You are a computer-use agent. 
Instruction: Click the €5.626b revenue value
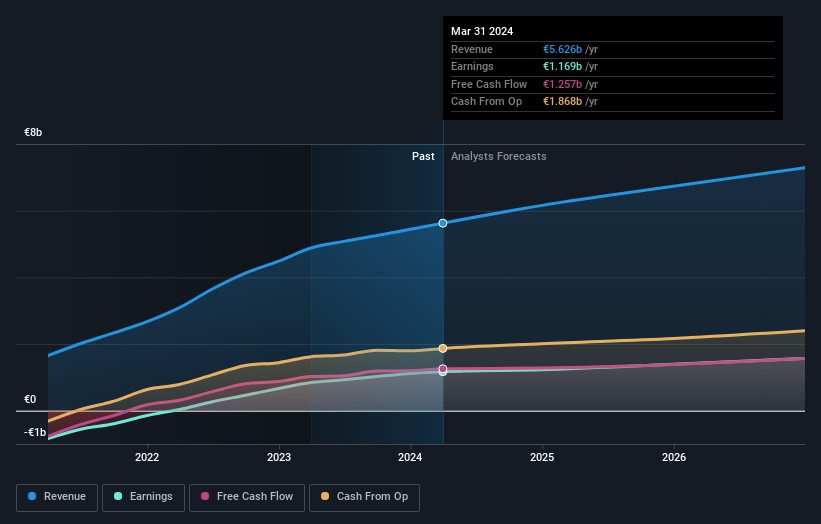click(x=562, y=49)
